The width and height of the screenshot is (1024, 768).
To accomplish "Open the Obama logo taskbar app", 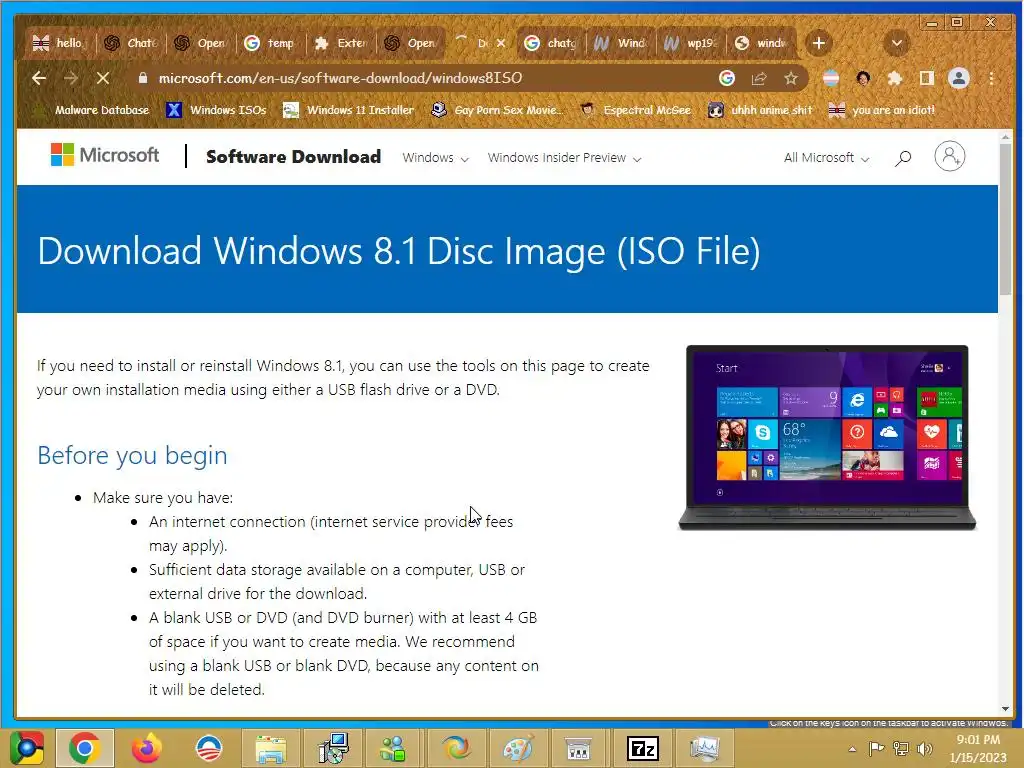I will coord(208,748).
